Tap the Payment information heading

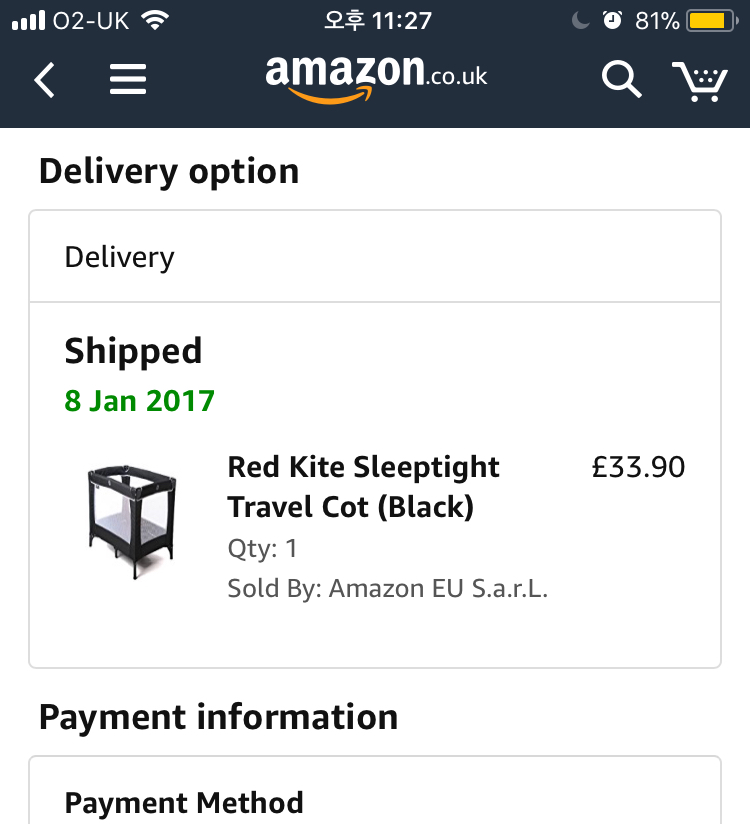pos(218,717)
